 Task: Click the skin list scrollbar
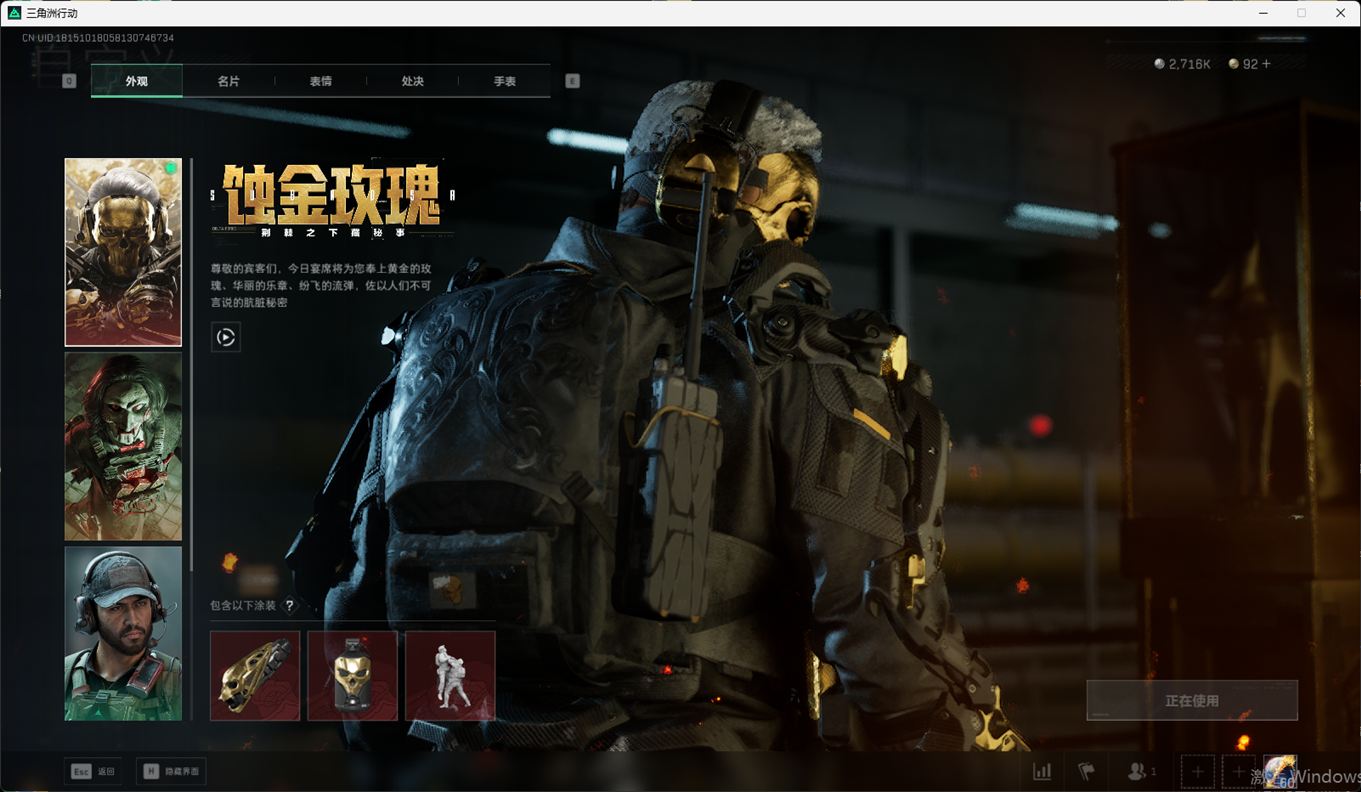191,364
